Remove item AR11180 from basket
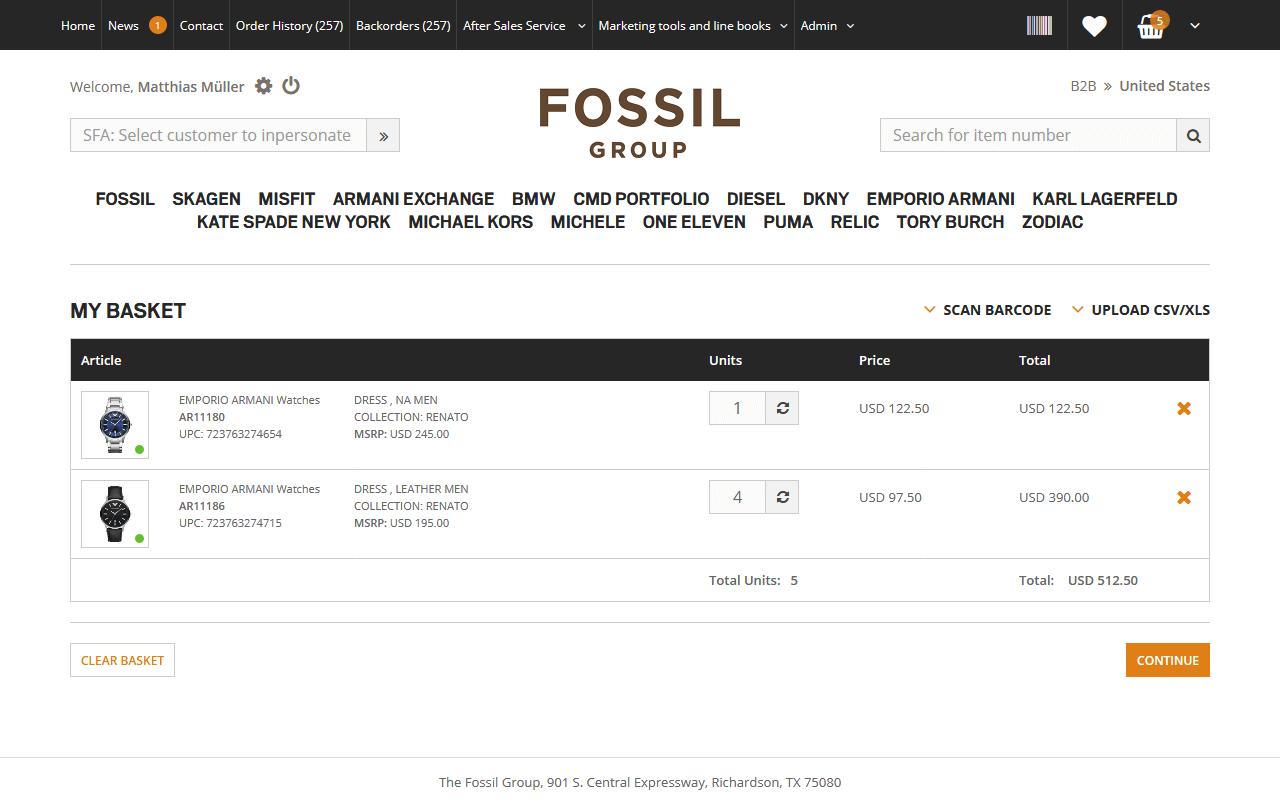 tap(1184, 408)
